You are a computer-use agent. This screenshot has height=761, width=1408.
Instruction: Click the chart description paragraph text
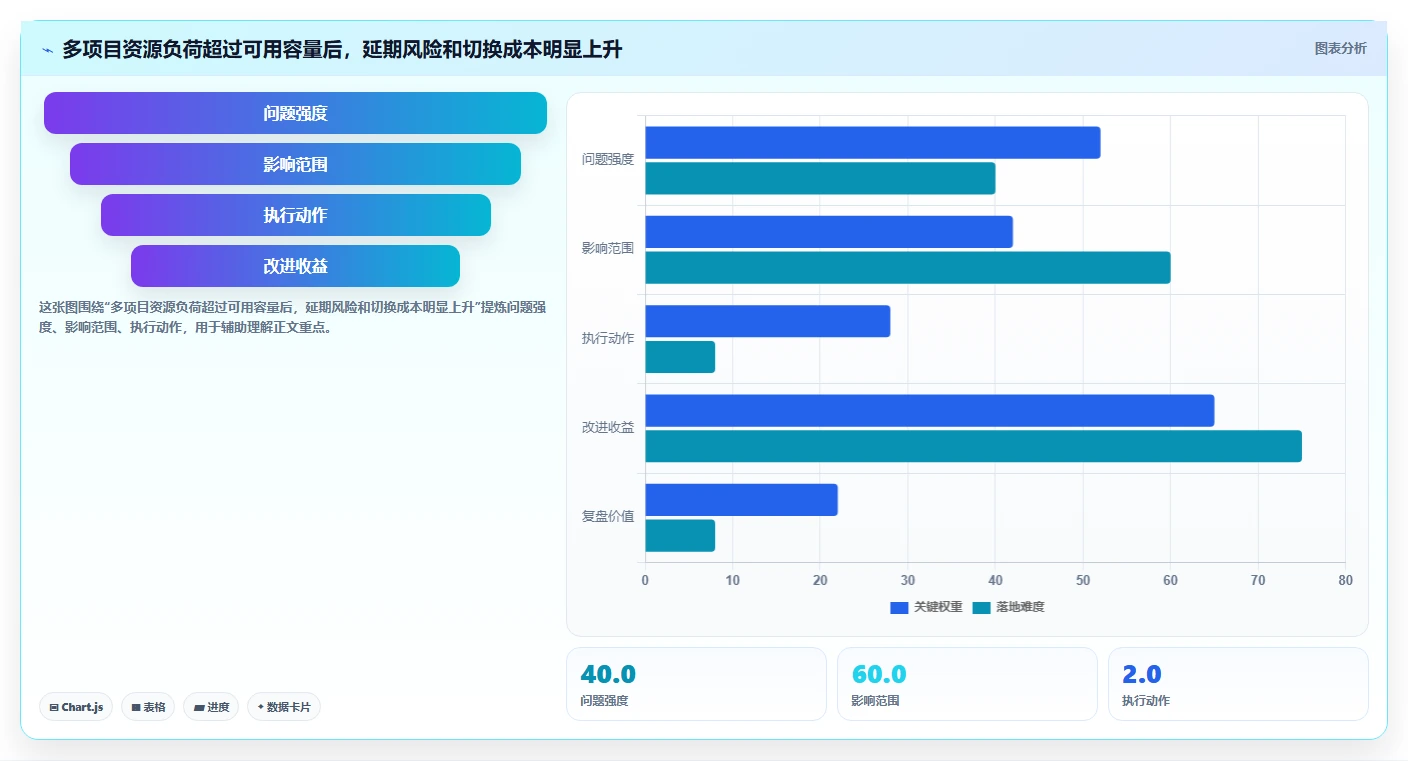[x=292, y=317]
